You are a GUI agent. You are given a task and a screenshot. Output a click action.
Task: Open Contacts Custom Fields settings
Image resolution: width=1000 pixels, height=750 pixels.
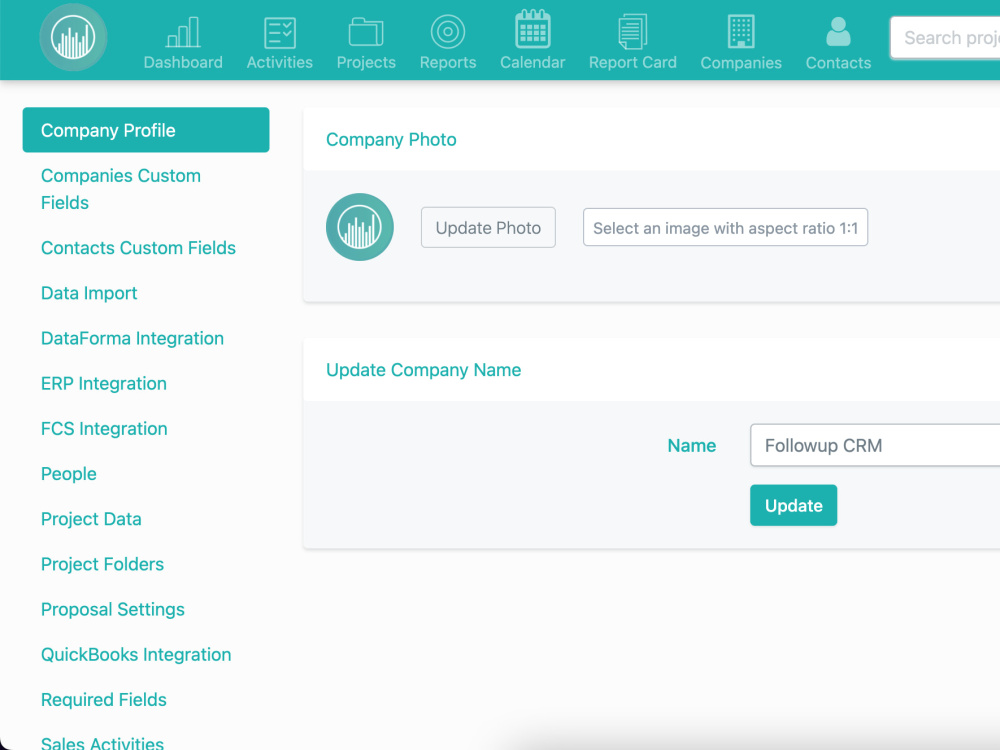click(138, 248)
